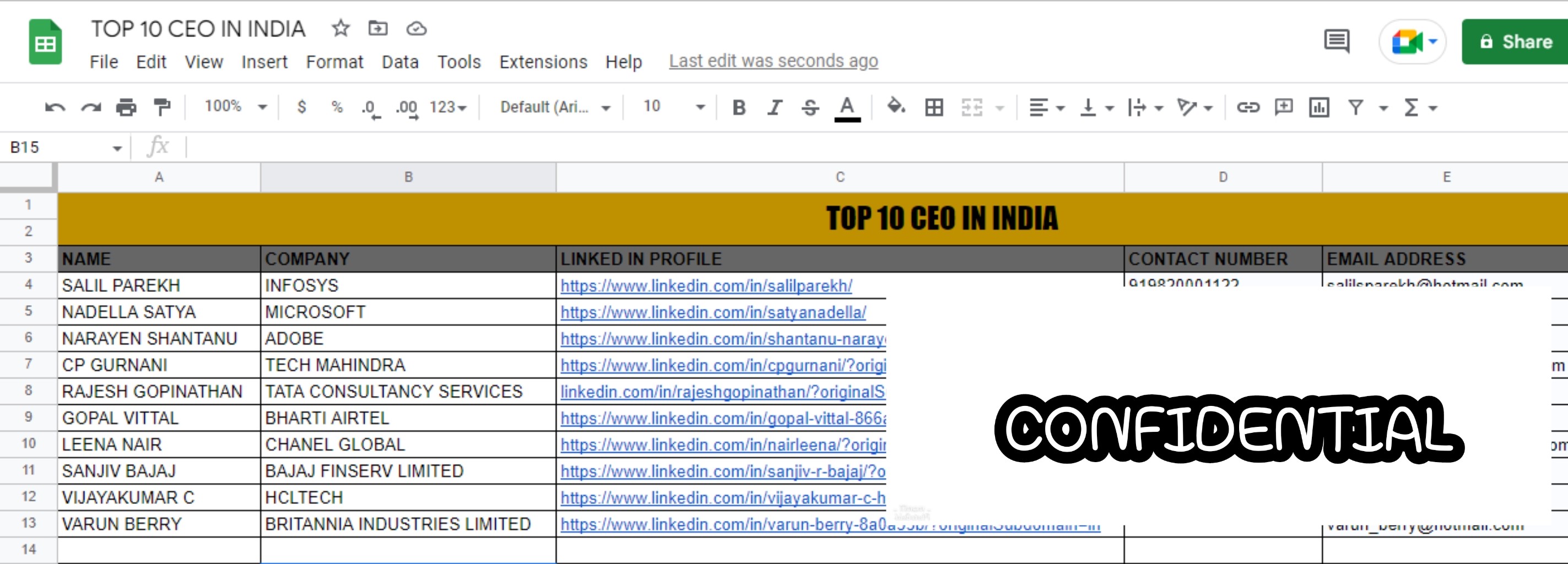1568x564 pixels.
Task: Click the document title TOP 10 CEO IN INDIA
Action: pyautogui.click(x=198, y=29)
